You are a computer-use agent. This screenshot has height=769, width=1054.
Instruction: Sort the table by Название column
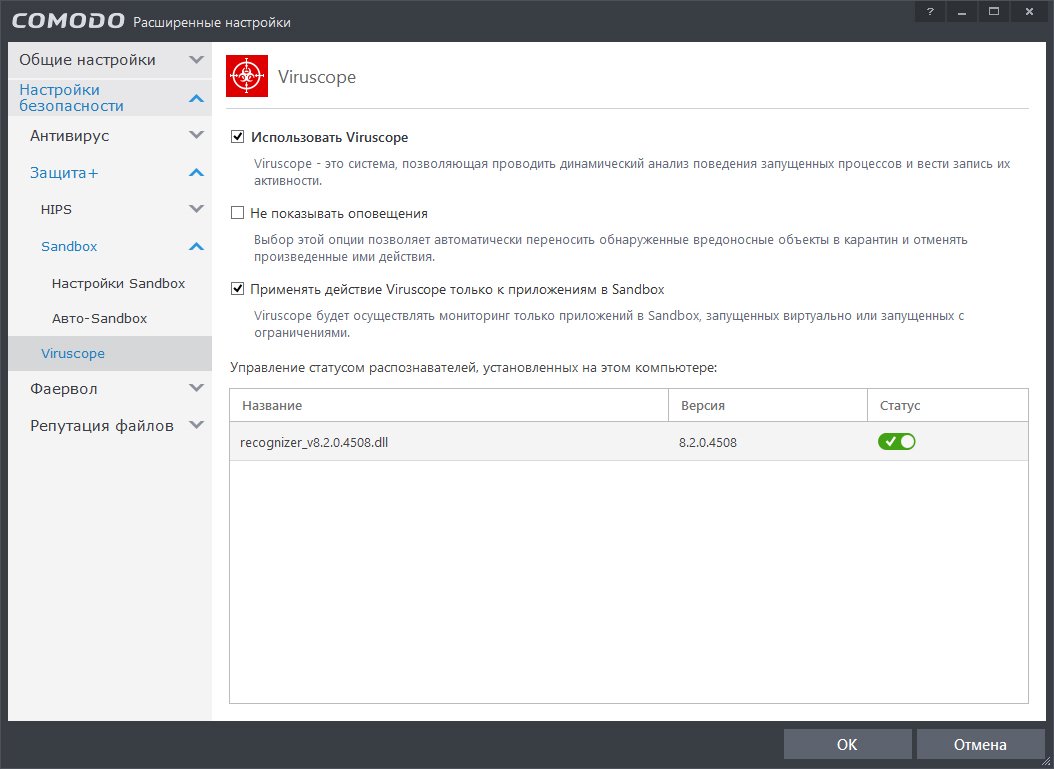click(448, 405)
